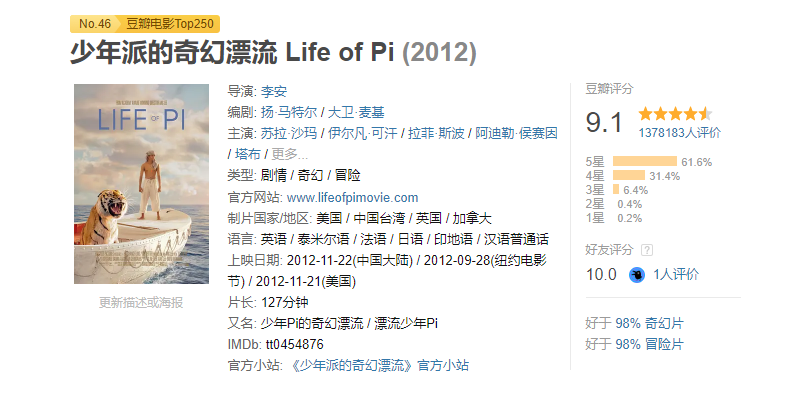Open the 1人评价 friend ratings link
The height and width of the screenshot is (404, 796).
point(676,275)
